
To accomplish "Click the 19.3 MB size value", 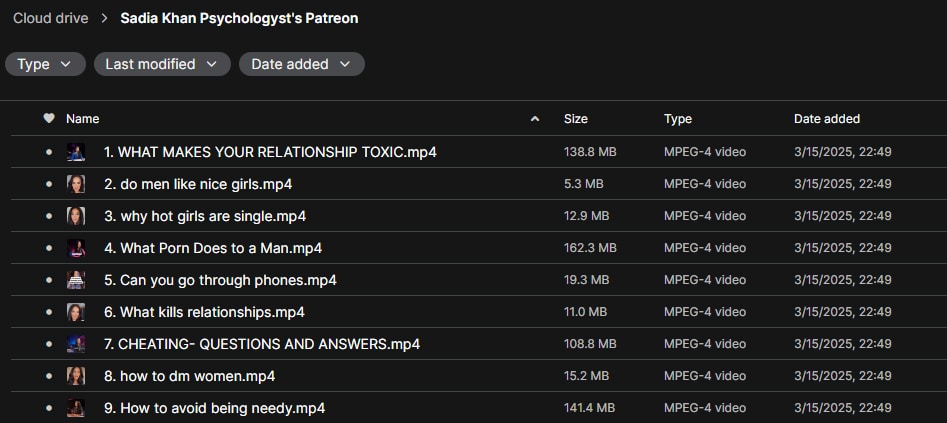I will tap(586, 280).
